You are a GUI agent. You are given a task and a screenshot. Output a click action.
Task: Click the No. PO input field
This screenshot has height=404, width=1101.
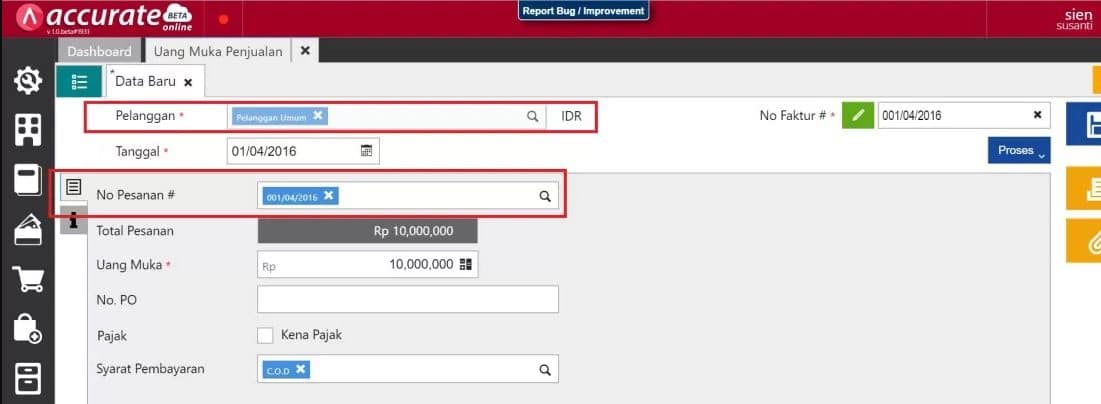(x=407, y=299)
